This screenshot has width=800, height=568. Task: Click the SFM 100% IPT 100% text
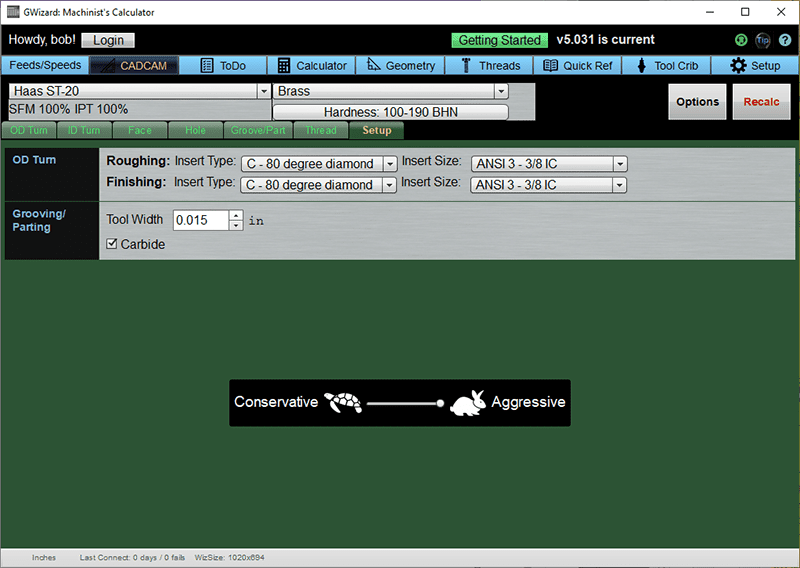pyautogui.click(x=68, y=109)
